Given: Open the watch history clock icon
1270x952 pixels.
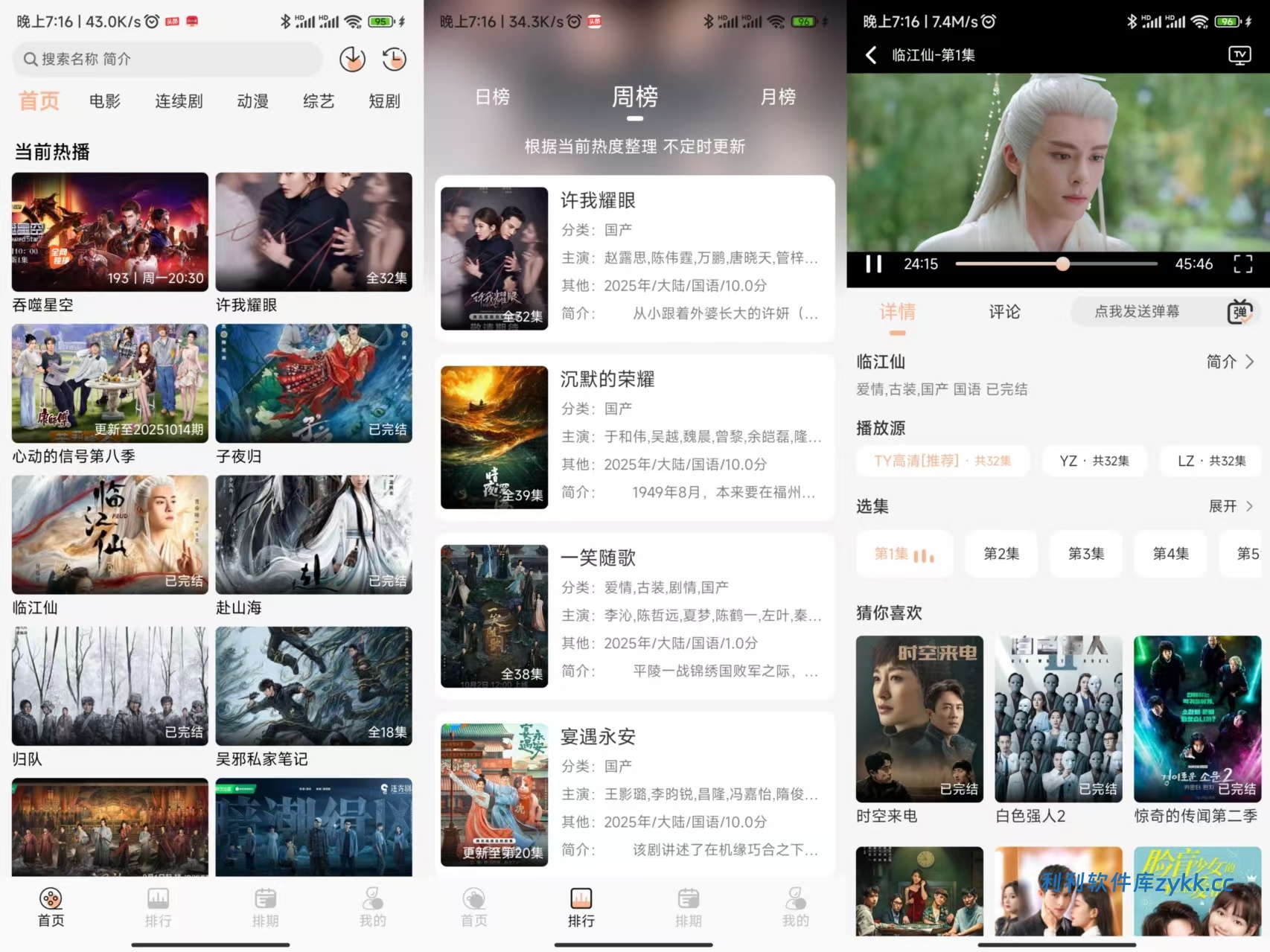Looking at the screenshot, I should (394, 60).
